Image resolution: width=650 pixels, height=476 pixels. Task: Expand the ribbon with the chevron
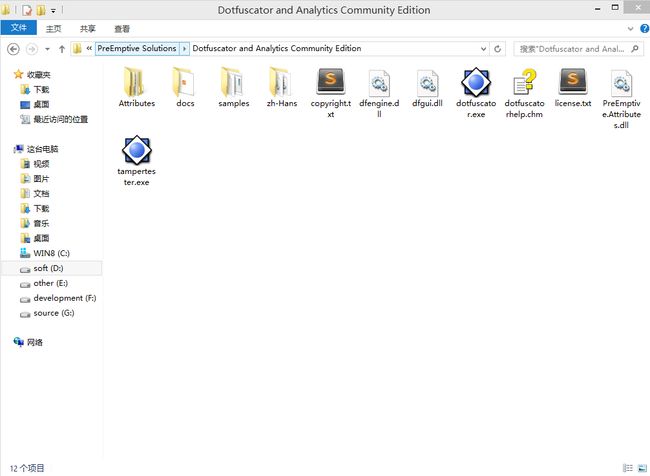point(631,29)
